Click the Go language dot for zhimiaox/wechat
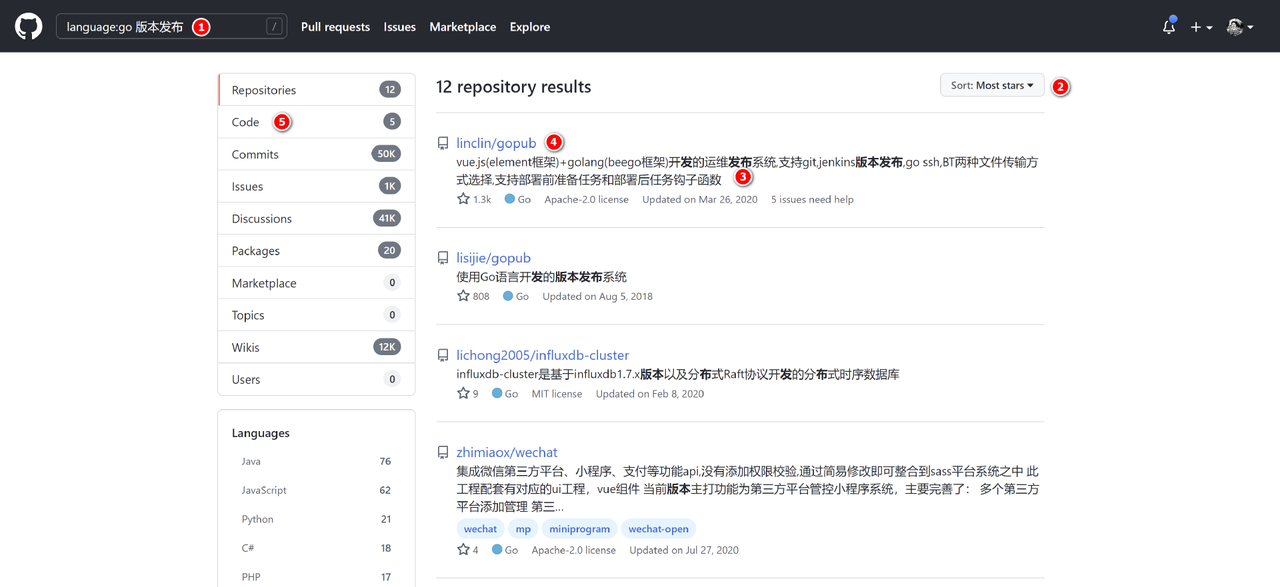1280x587 pixels. point(495,549)
